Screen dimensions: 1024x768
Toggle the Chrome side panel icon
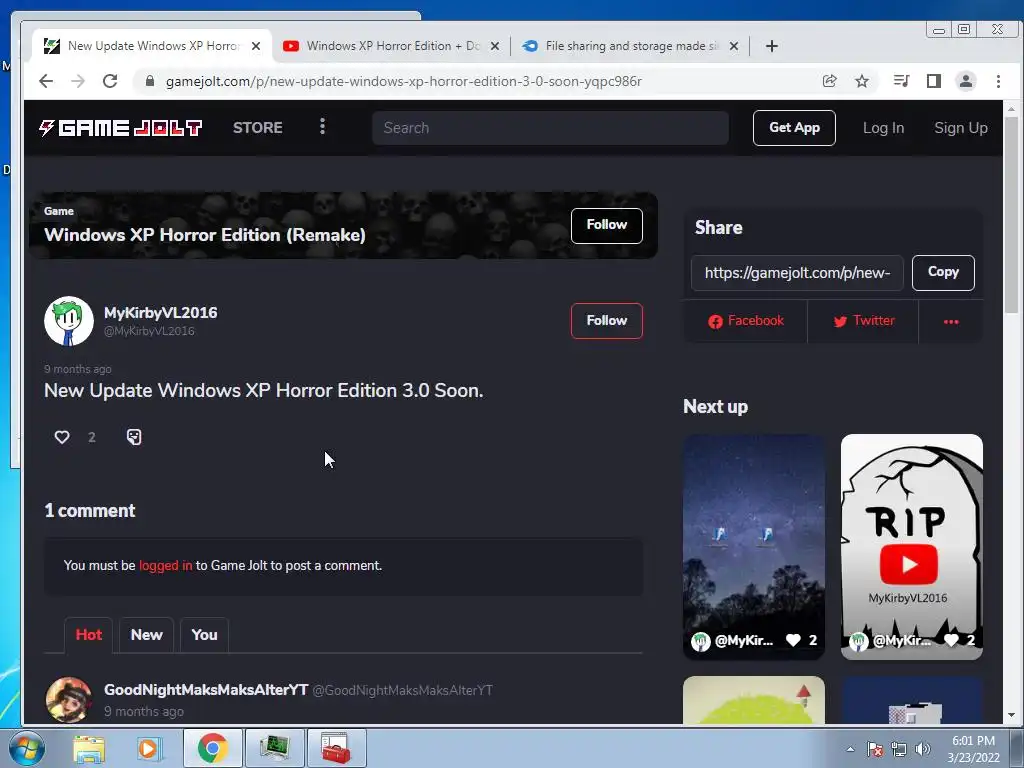click(x=934, y=81)
